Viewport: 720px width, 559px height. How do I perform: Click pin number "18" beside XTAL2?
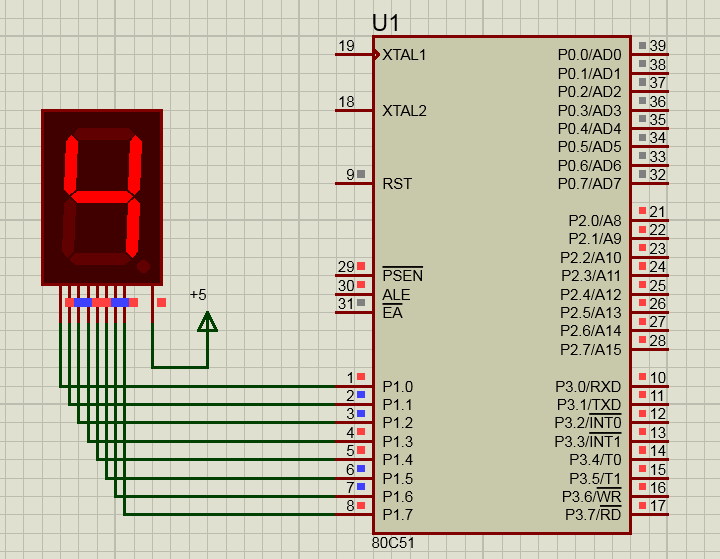[x=346, y=102]
